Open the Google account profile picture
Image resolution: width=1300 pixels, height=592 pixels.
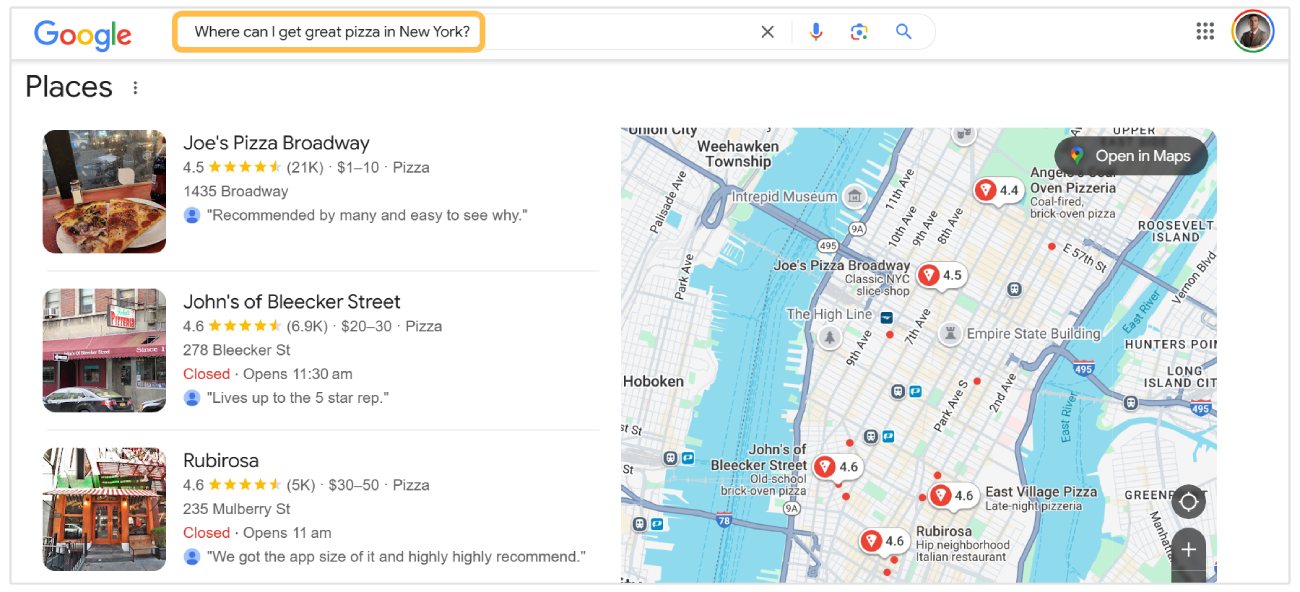tap(1252, 31)
